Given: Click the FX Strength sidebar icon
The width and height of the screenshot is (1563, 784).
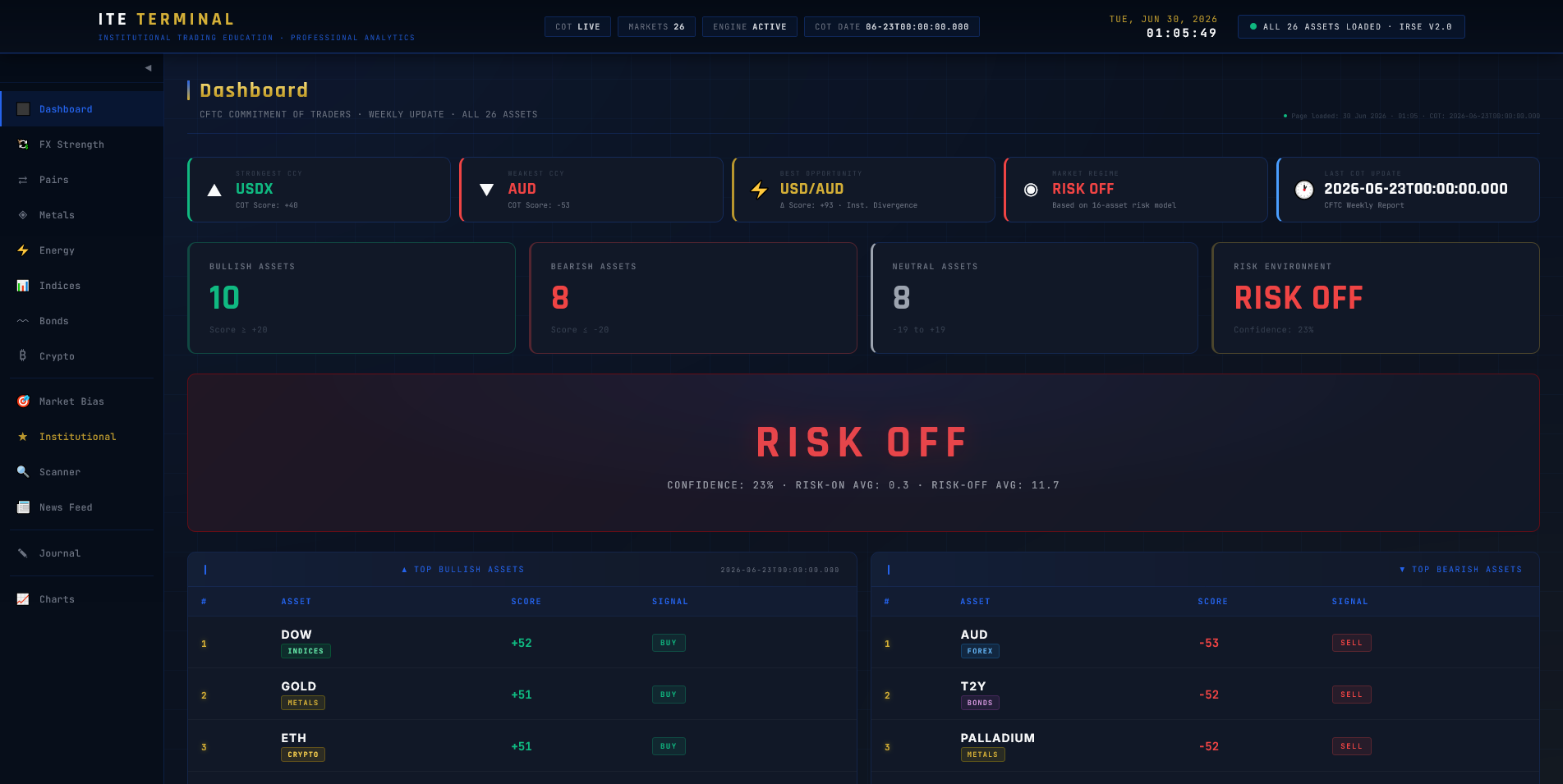Looking at the screenshot, I should click(23, 144).
